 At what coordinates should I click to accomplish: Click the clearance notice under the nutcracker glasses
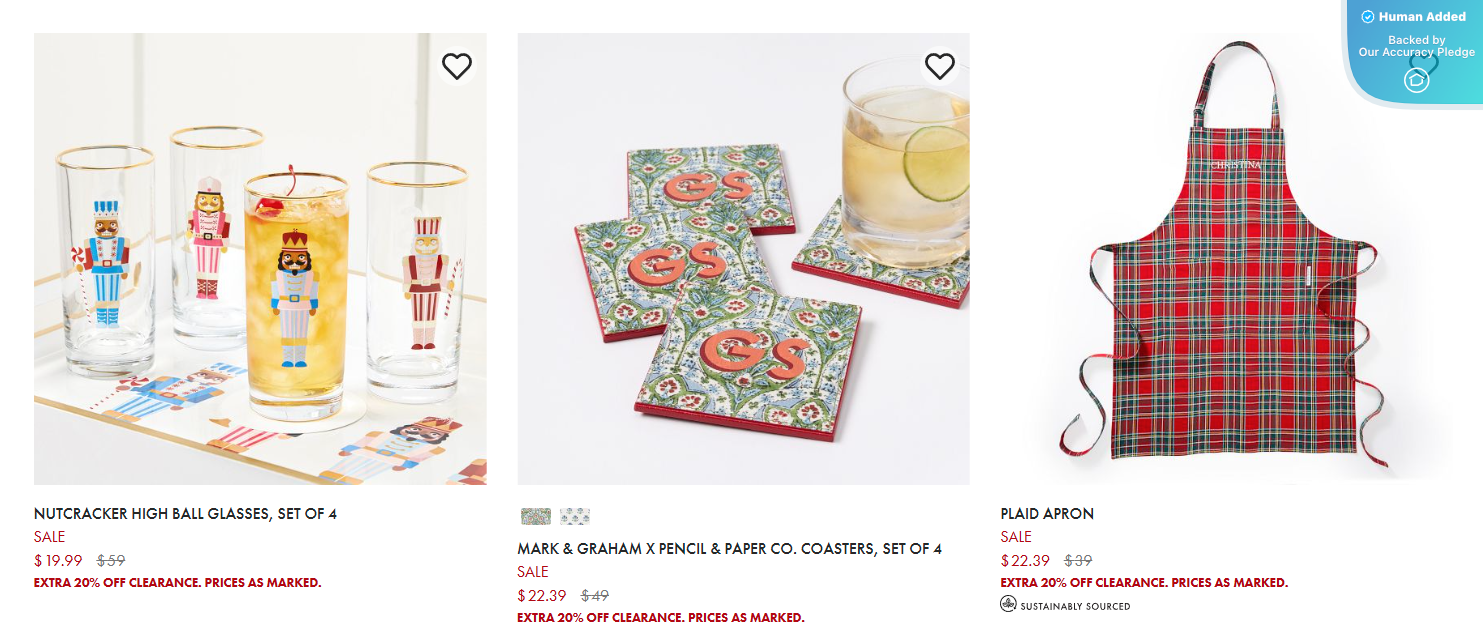tap(178, 582)
